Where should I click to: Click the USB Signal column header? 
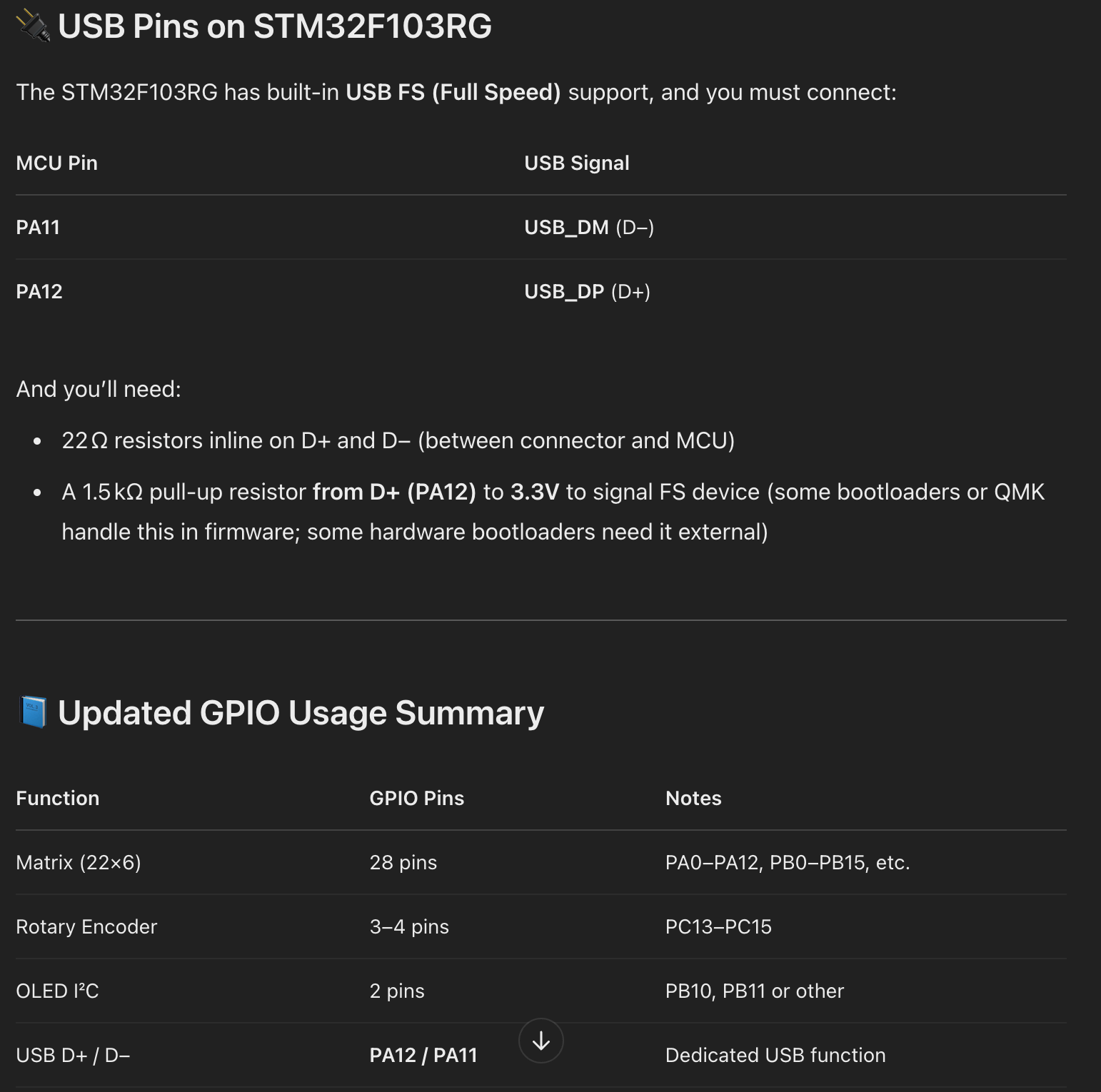[577, 163]
